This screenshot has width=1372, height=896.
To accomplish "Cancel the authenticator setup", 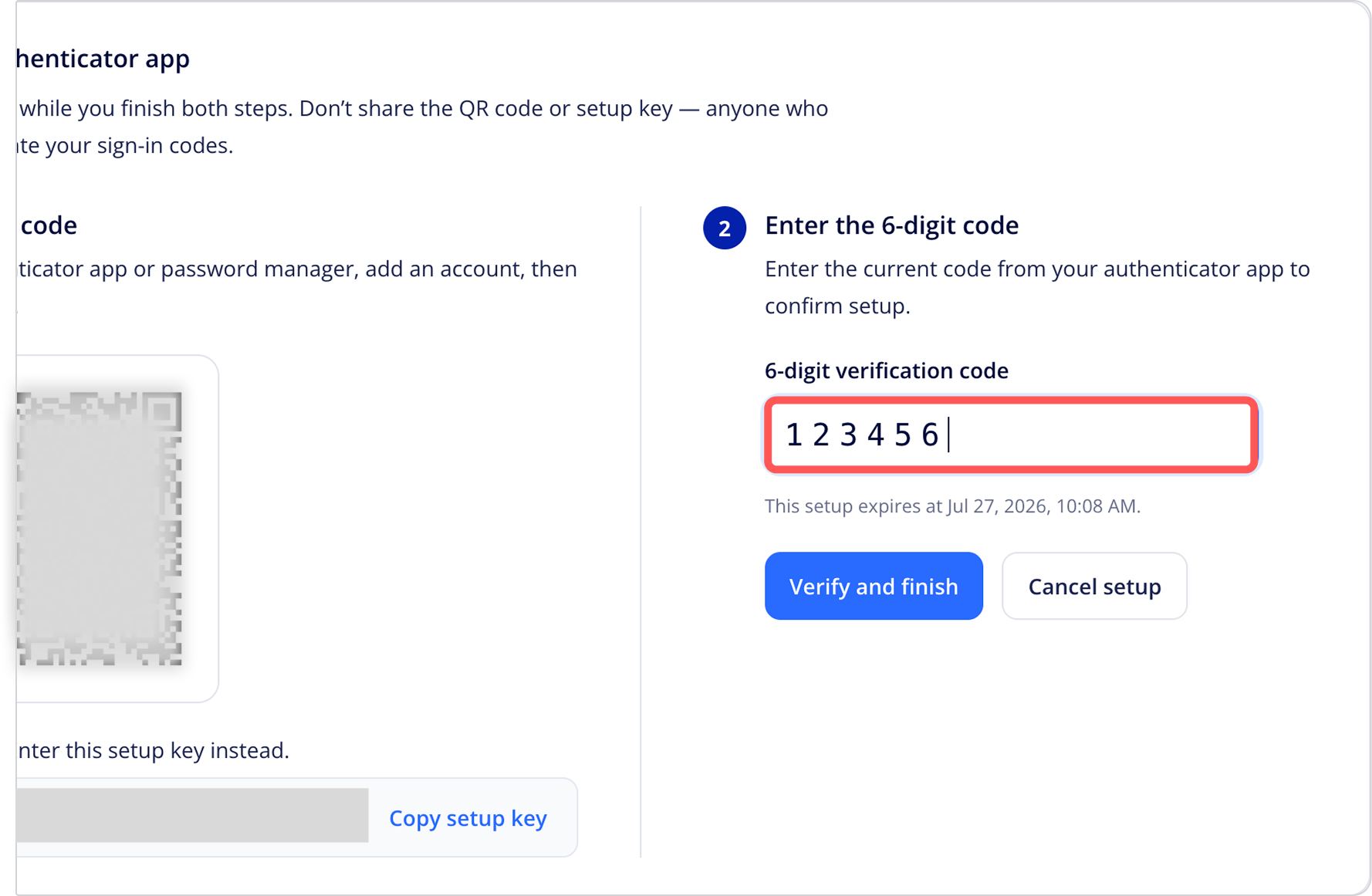I will pos(1094,586).
